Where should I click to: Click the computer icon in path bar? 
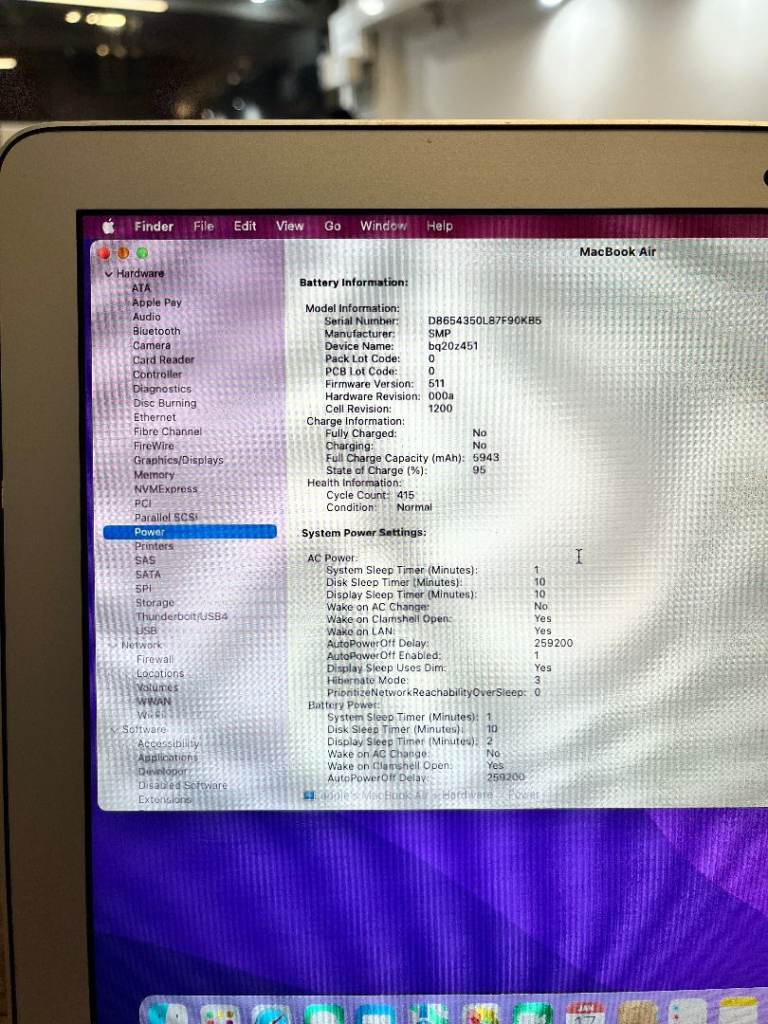coord(310,795)
